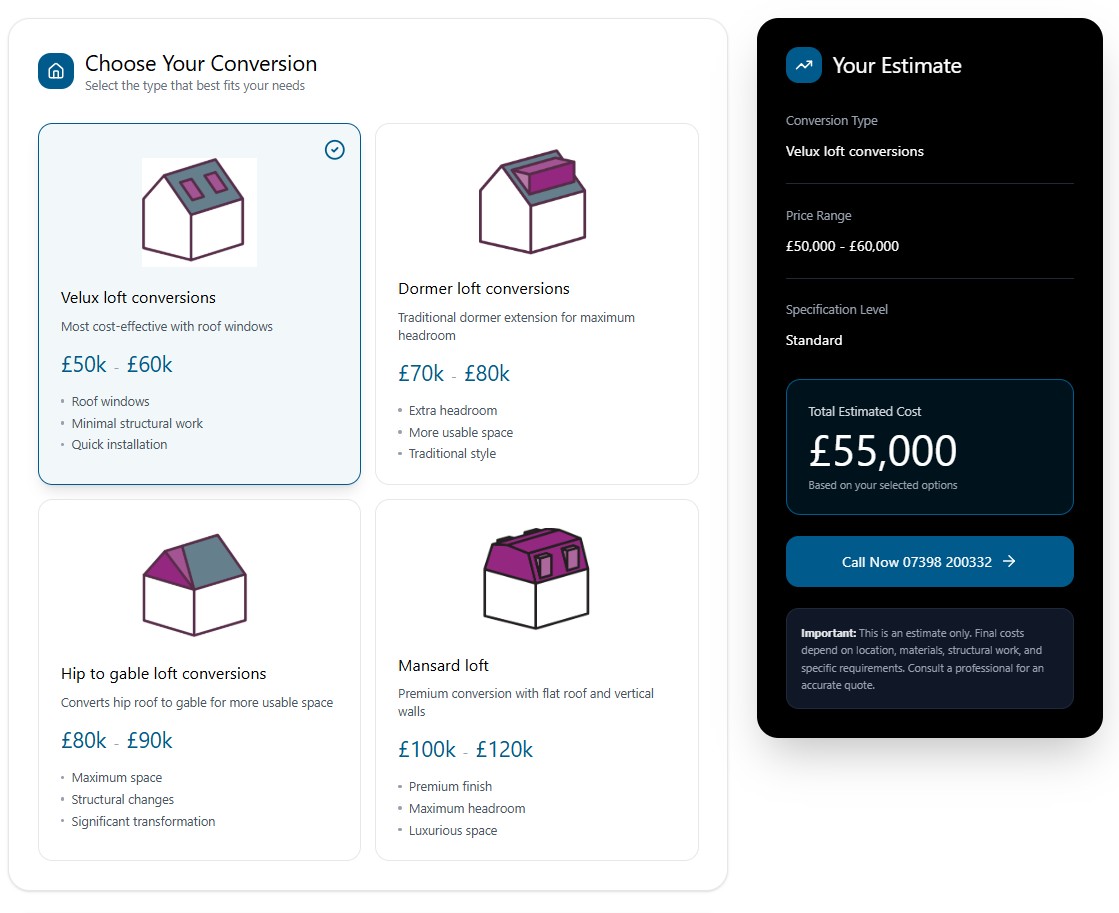Click the Total Estimated Cost £55,000 display
Viewport: 1119px width, 913px height.
tap(929, 447)
